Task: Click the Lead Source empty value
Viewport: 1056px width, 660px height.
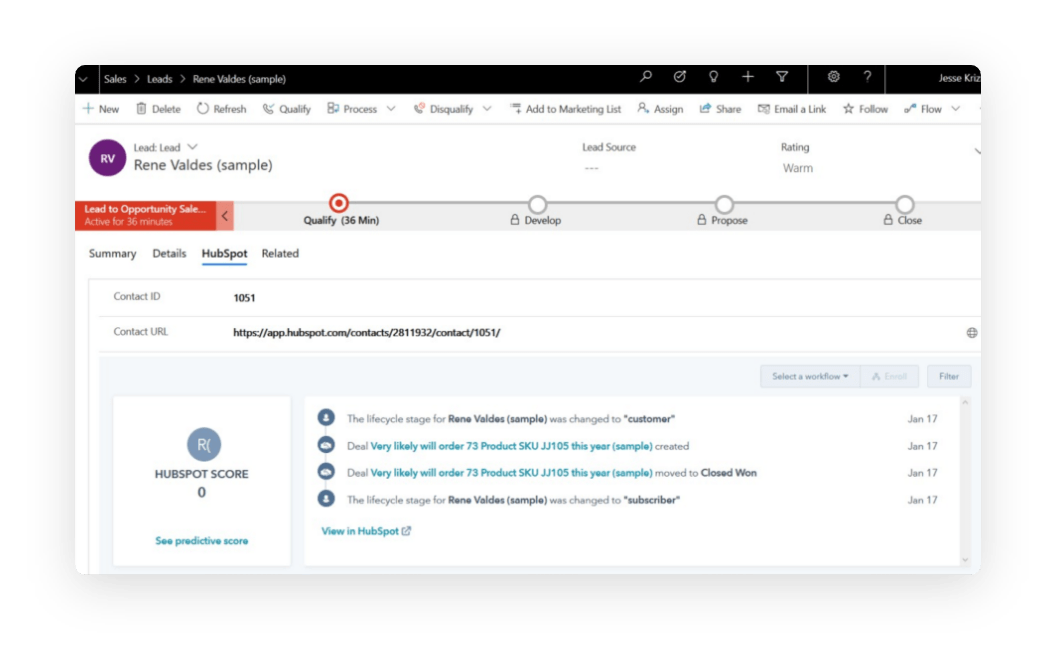Action: (x=591, y=168)
